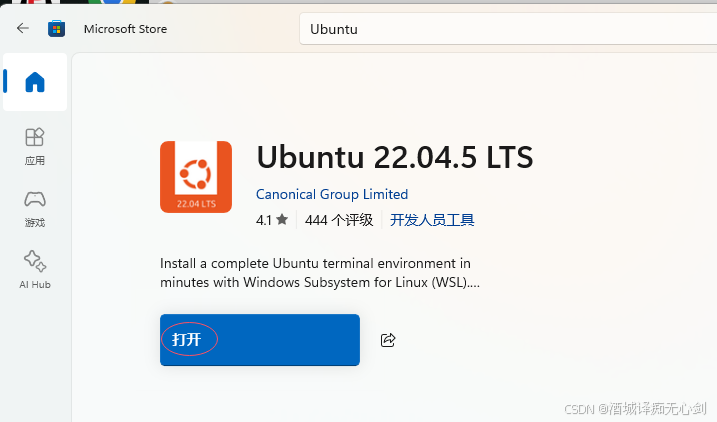The image size is (717, 422).
Task: View the 4.1 star rating
Action: coord(272,220)
